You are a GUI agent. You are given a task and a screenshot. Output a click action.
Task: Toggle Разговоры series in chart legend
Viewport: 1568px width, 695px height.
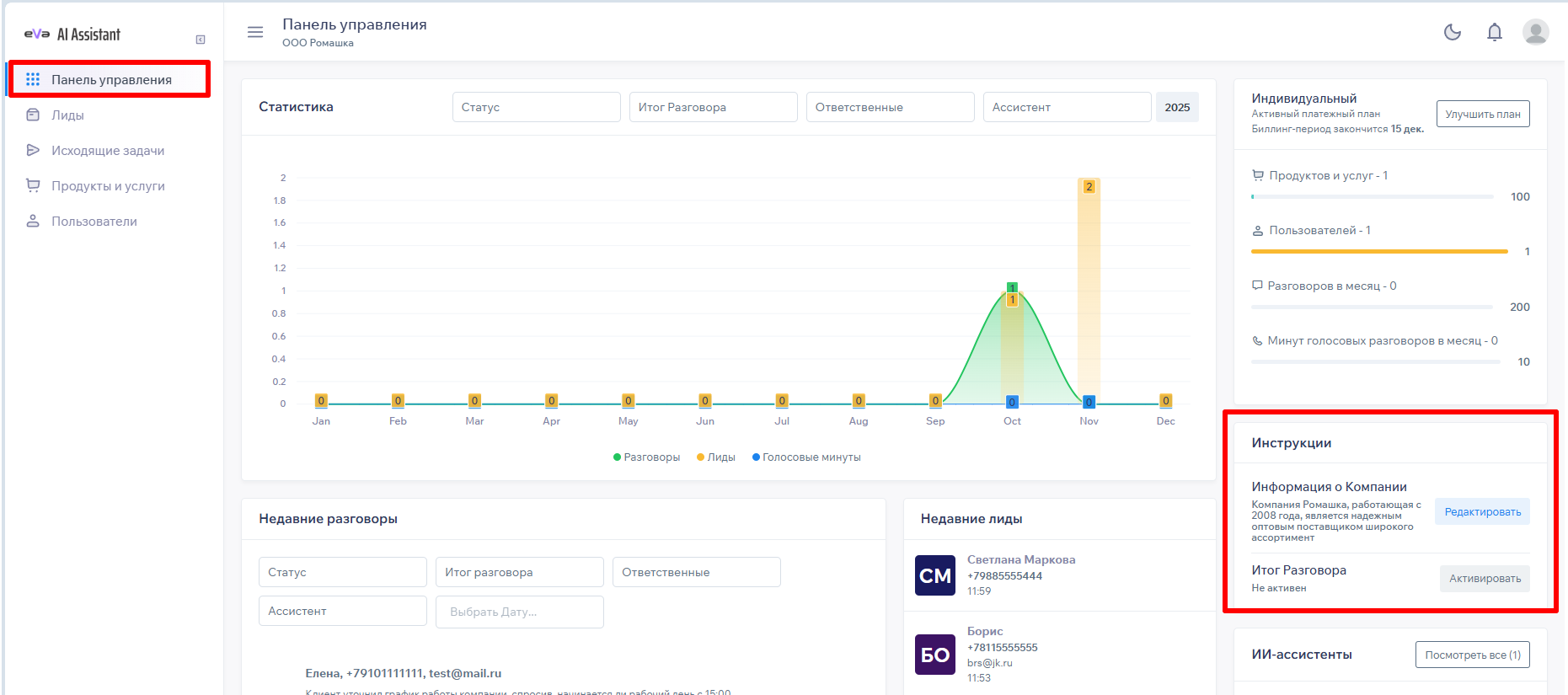[646, 457]
